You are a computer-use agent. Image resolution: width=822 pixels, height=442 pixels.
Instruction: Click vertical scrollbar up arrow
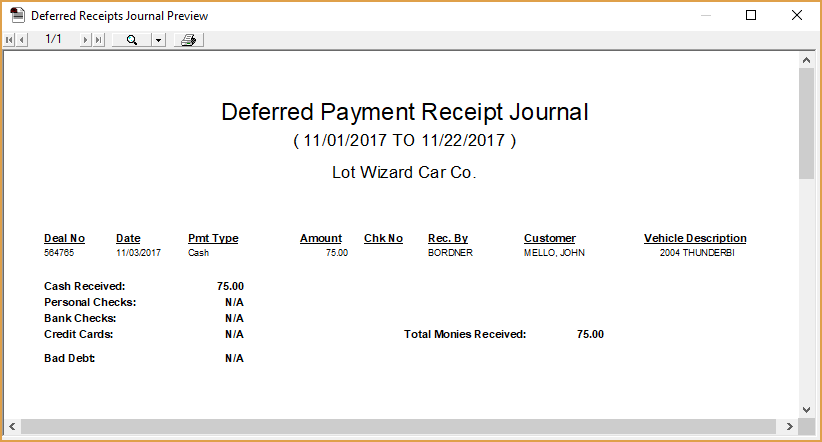point(806,60)
